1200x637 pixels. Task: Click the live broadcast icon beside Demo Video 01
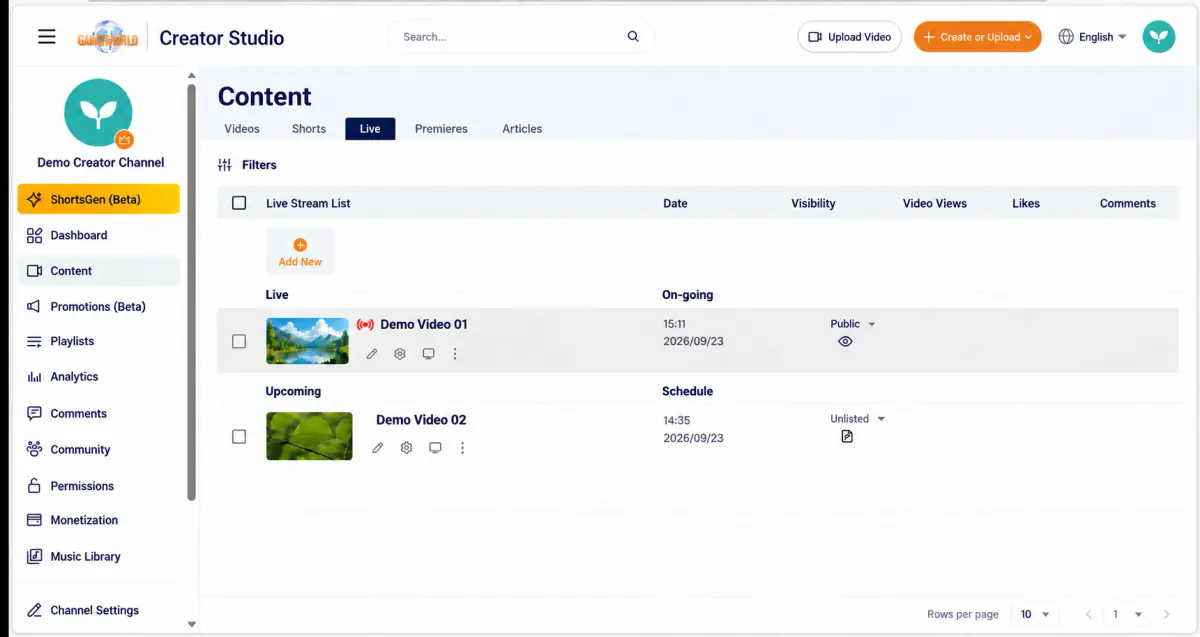pyautogui.click(x=365, y=325)
